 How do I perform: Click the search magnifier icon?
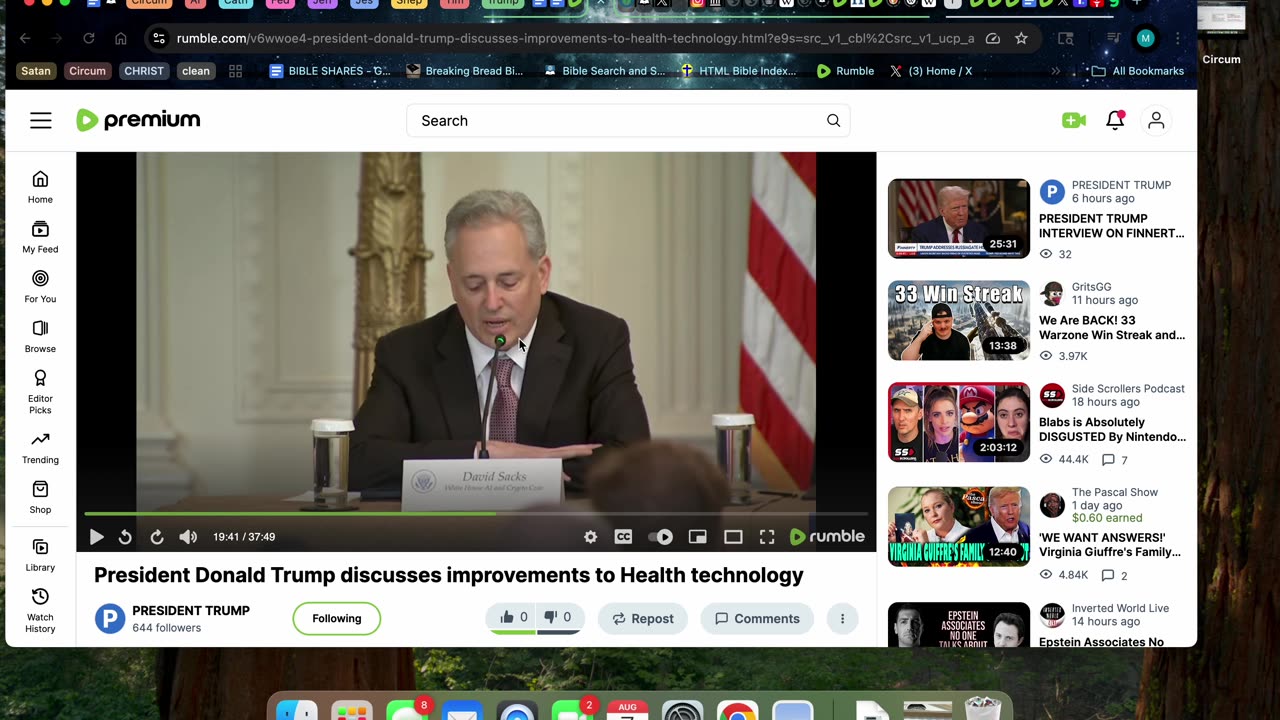point(833,121)
